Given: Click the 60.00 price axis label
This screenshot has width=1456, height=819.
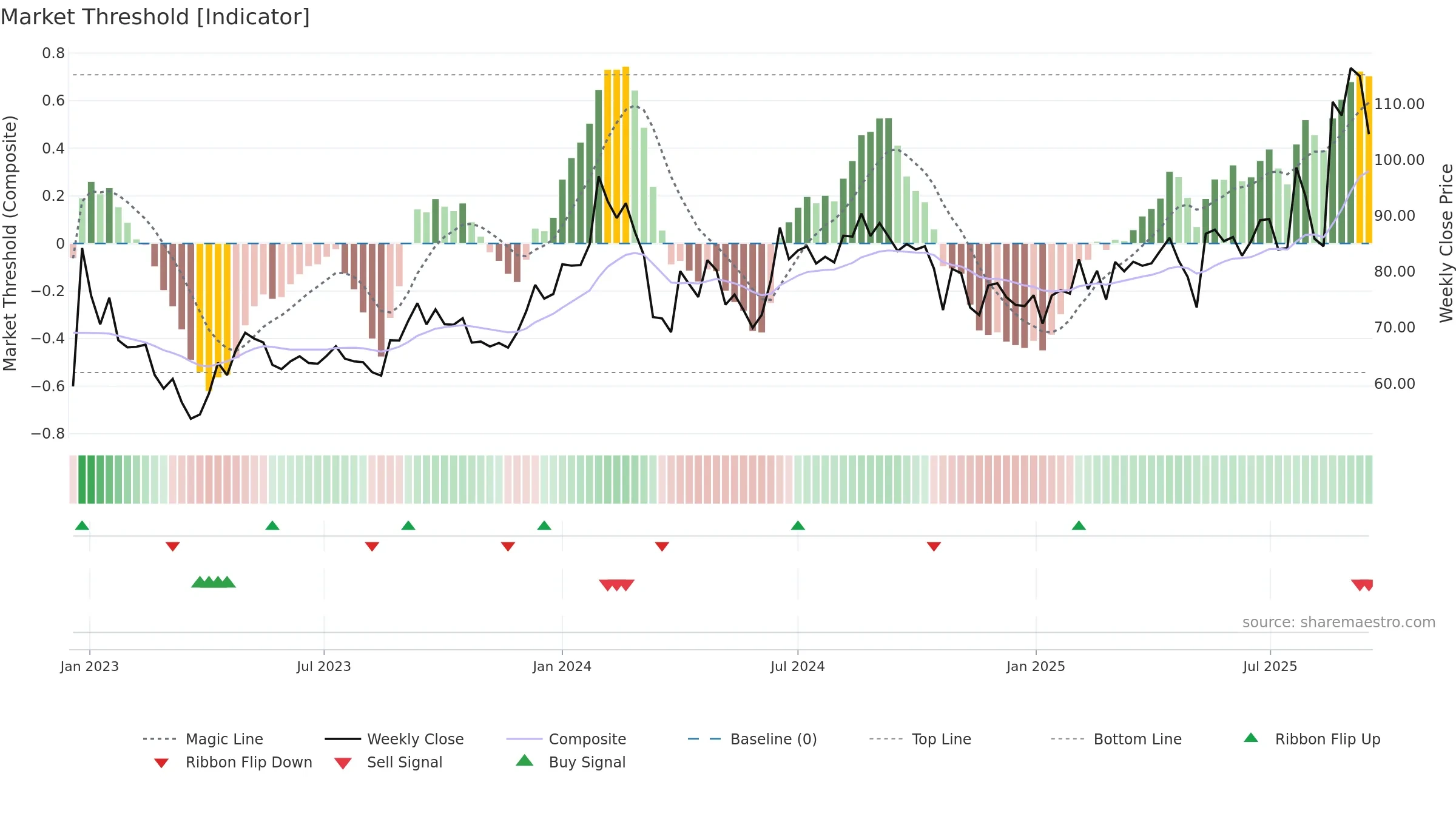Looking at the screenshot, I should point(1395,384).
